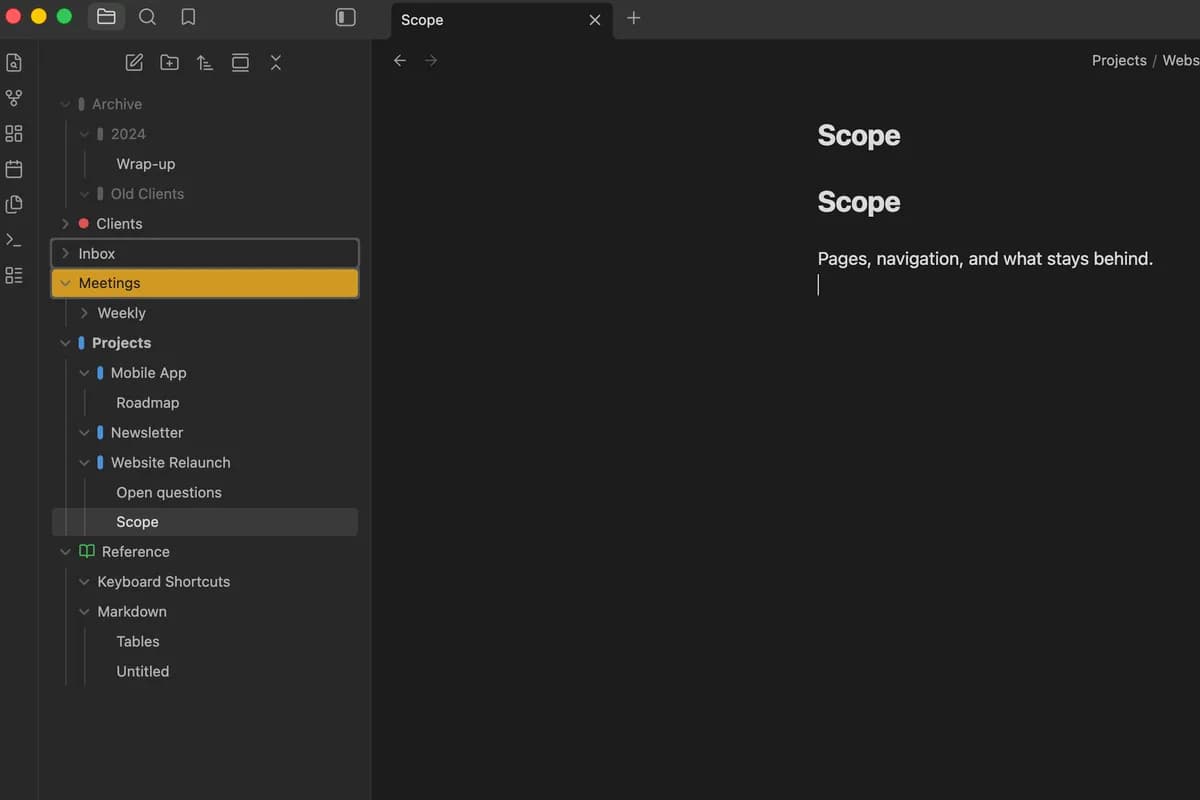Select the Website Relaunch folder label

(171, 463)
